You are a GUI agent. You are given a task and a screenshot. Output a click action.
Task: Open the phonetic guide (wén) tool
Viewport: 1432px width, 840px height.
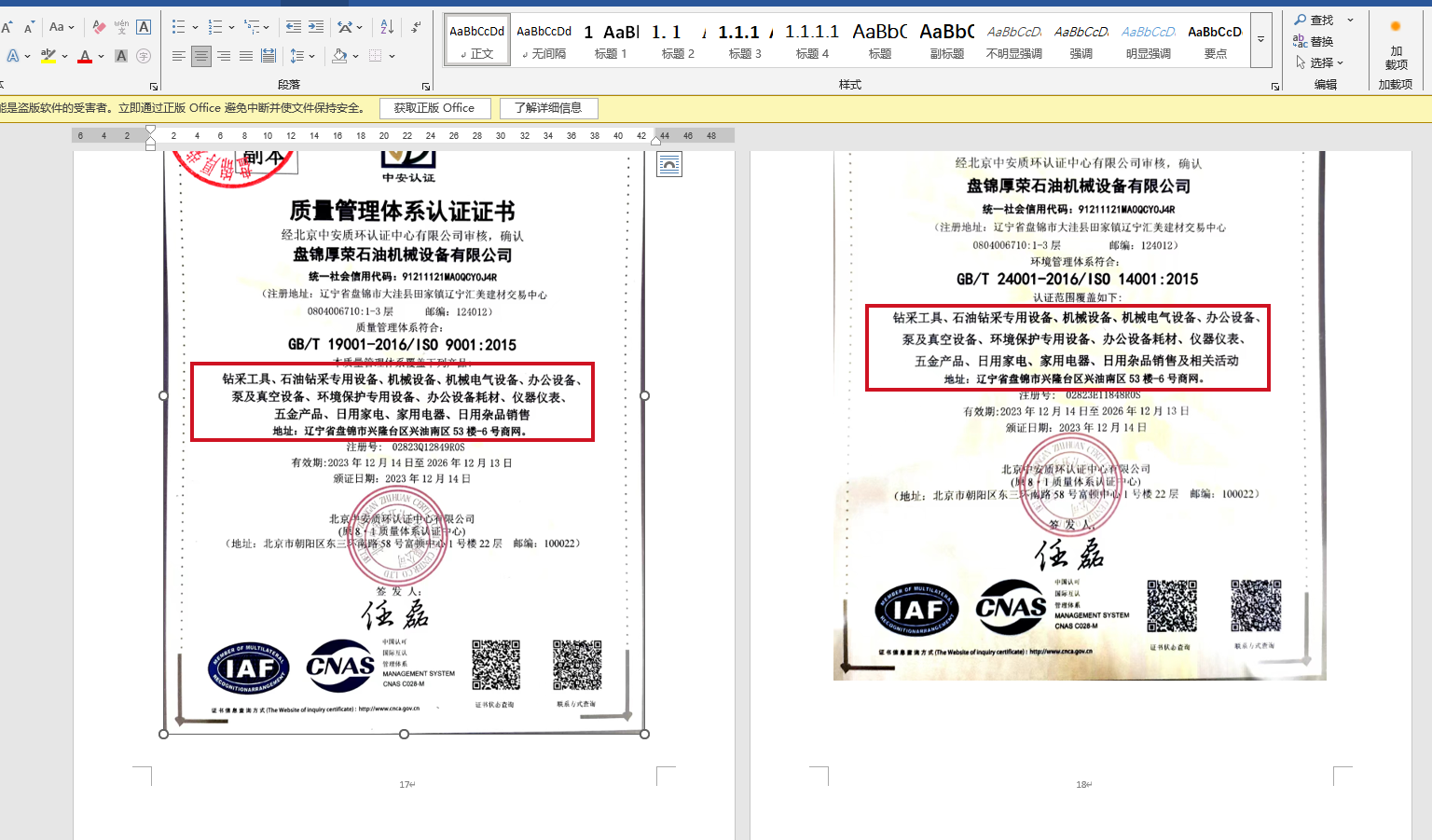point(121,27)
